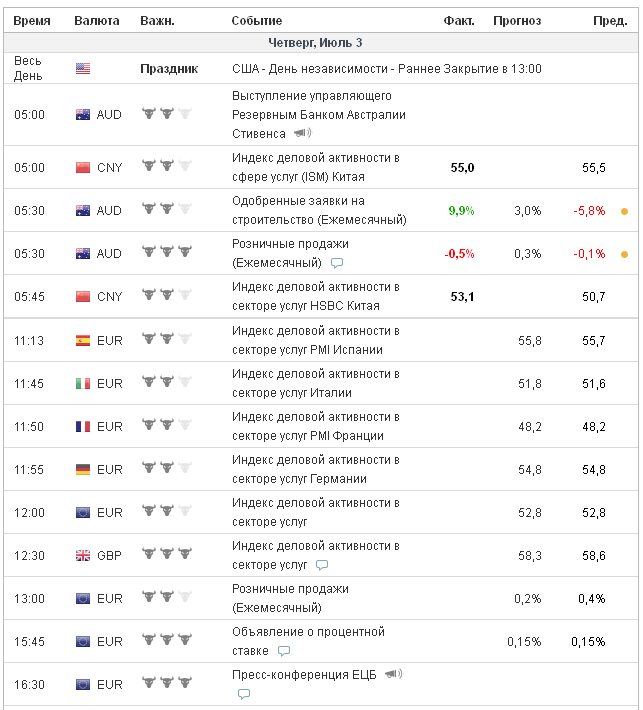Image resolution: width=643 pixels, height=710 pixels.
Task: Click the megaphone icon beside Stevens' speech event
Action: 303,133
